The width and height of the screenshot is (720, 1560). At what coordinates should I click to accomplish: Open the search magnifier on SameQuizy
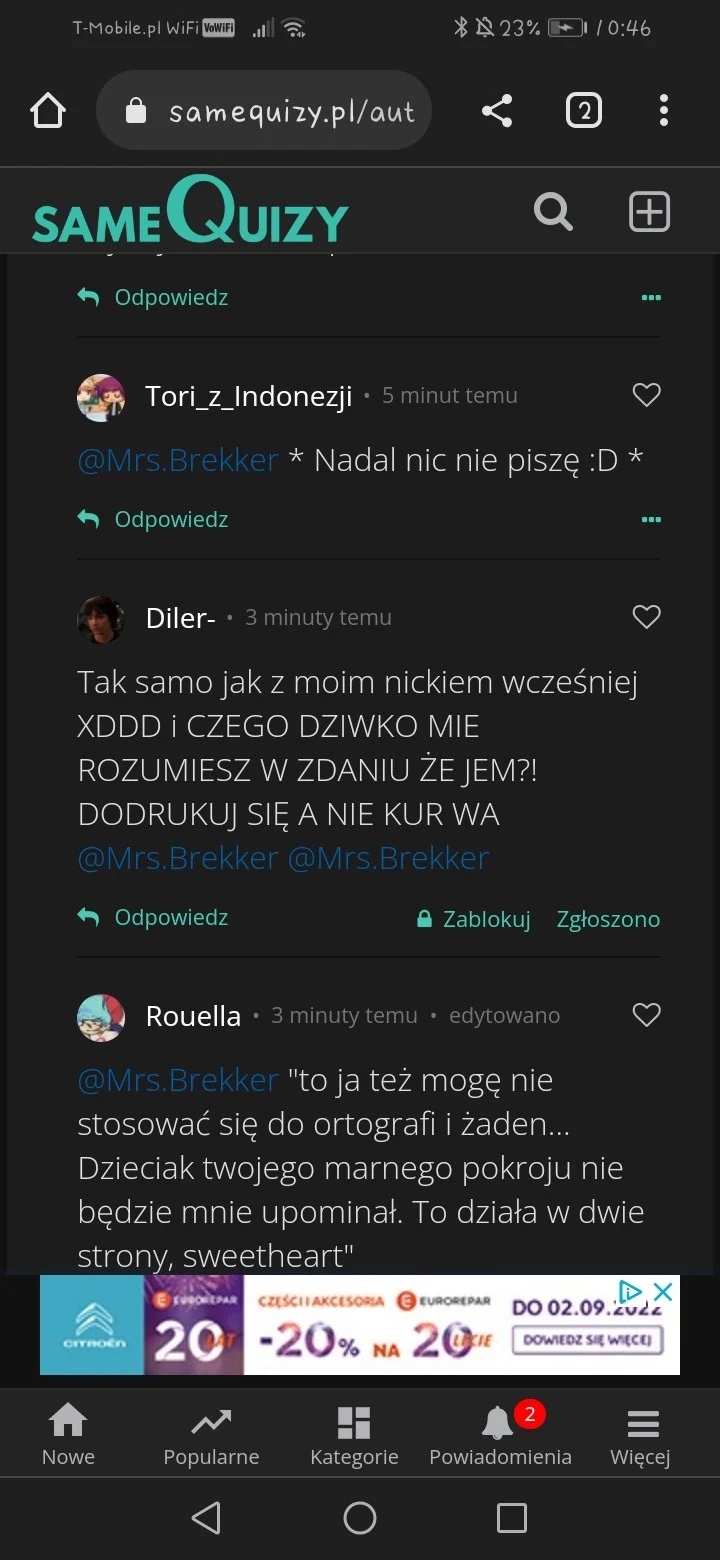tap(553, 212)
